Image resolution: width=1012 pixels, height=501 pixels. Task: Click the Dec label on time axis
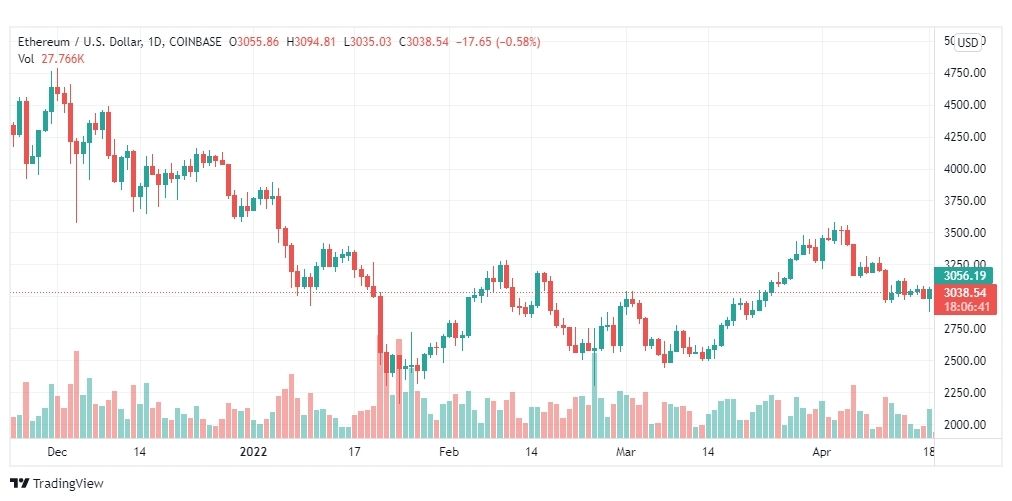tap(57, 452)
